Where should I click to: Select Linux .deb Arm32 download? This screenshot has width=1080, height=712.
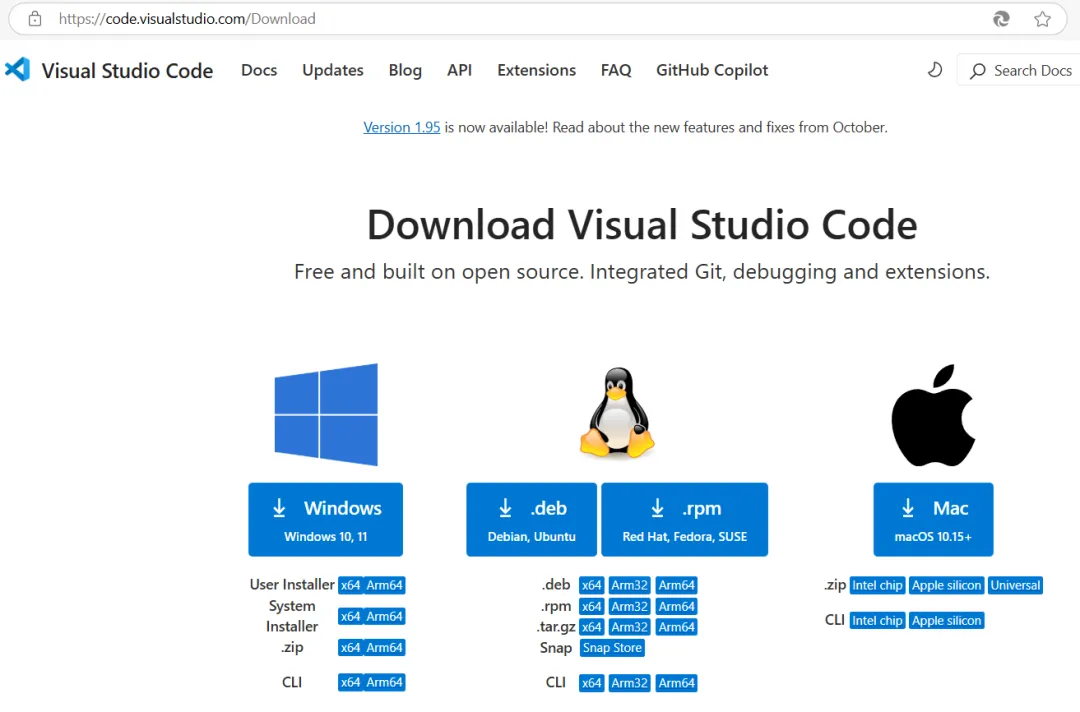[x=630, y=585]
